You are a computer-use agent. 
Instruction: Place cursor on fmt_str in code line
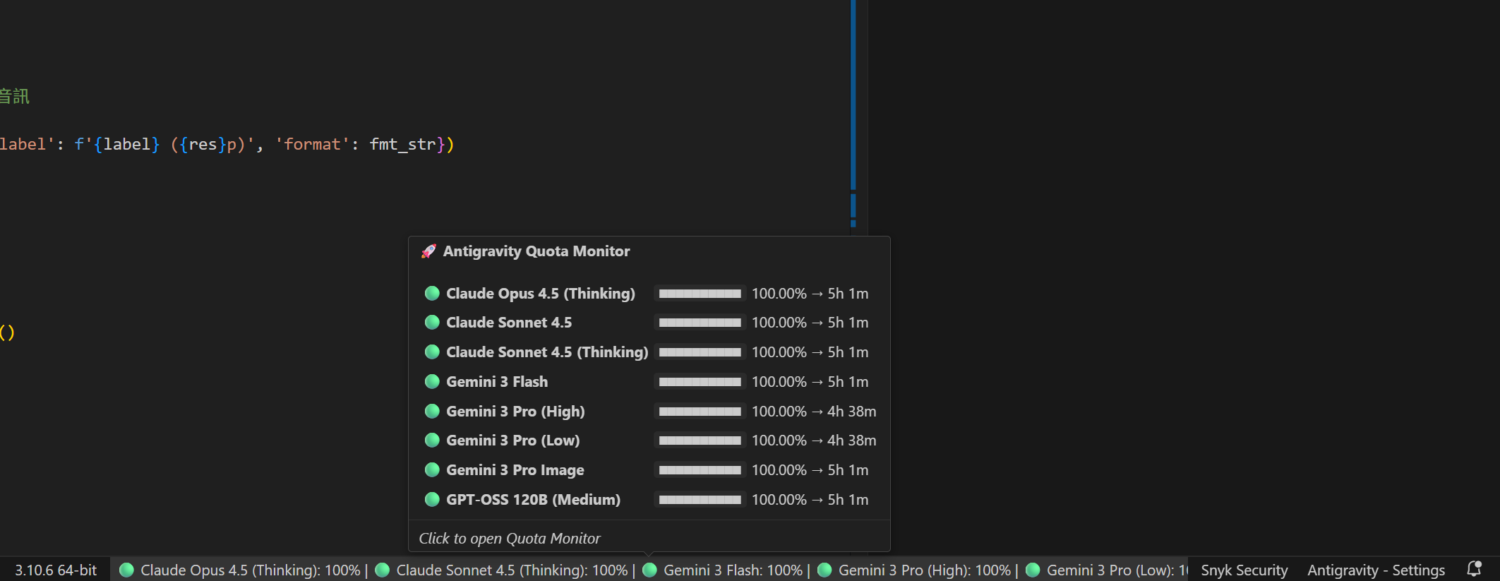403,145
